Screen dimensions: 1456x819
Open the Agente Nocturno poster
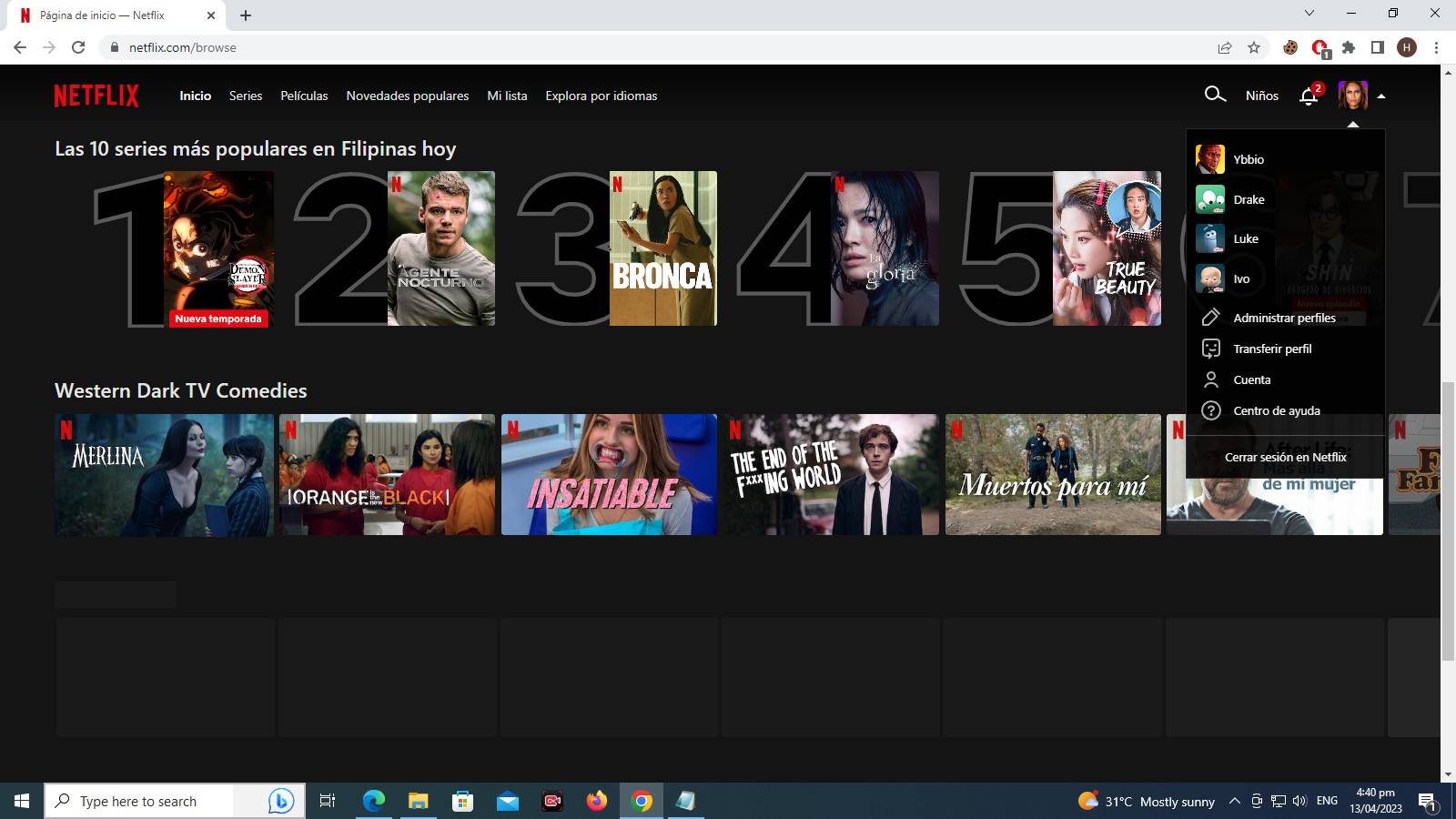click(x=441, y=248)
